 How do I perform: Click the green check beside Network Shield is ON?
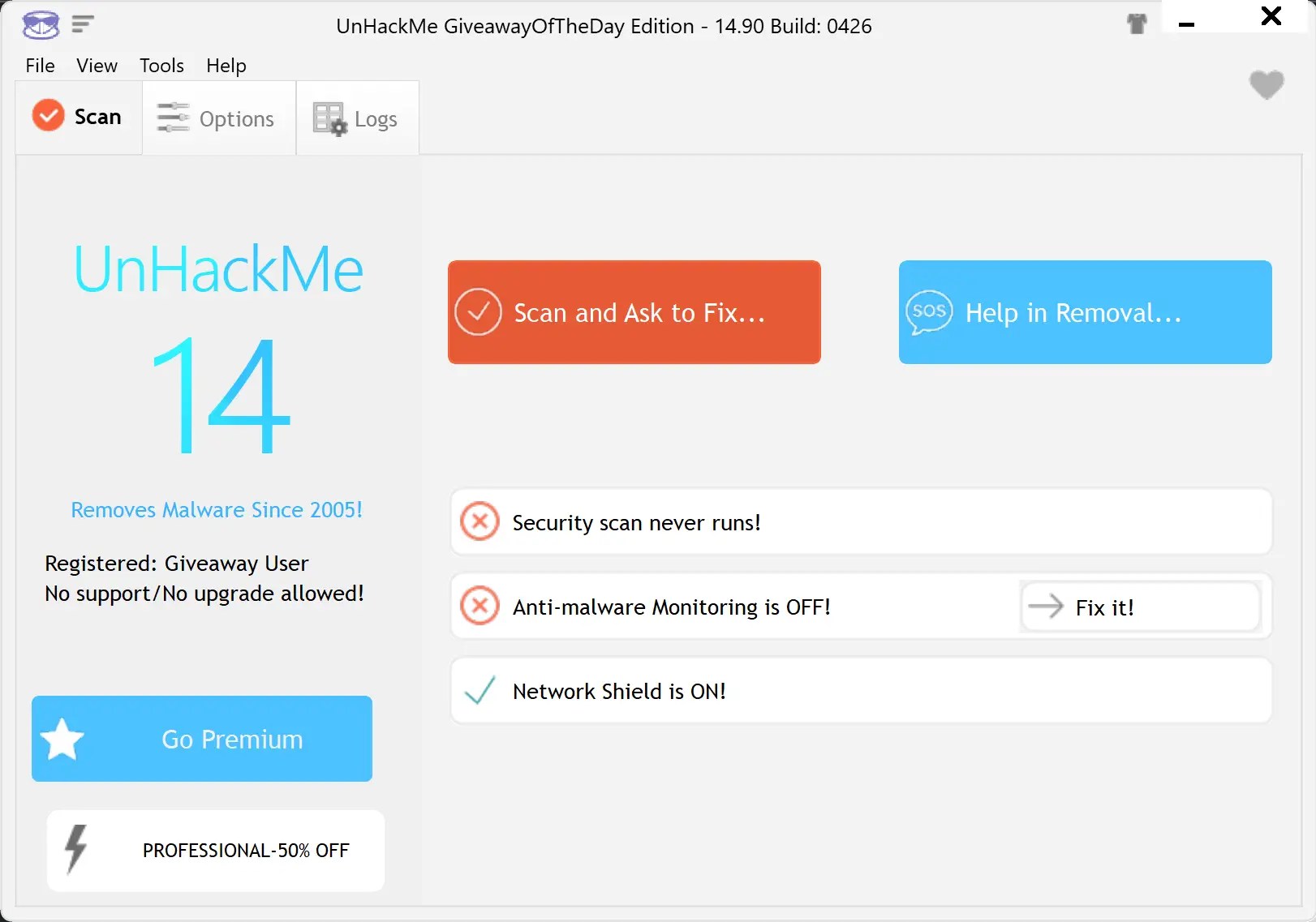pyautogui.click(x=480, y=690)
